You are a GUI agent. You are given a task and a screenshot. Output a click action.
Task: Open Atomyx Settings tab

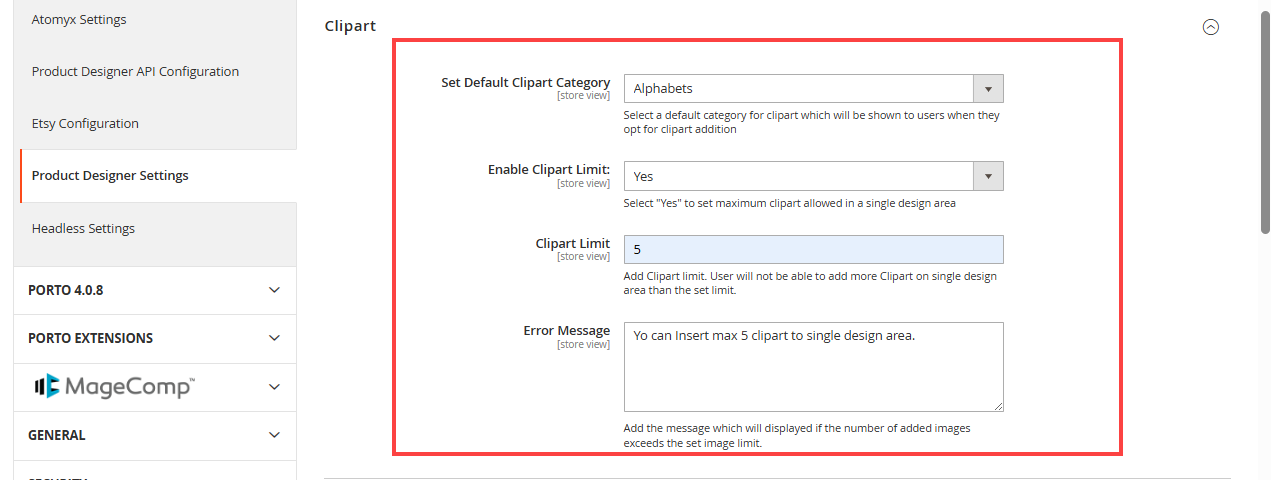pyautogui.click(x=79, y=20)
